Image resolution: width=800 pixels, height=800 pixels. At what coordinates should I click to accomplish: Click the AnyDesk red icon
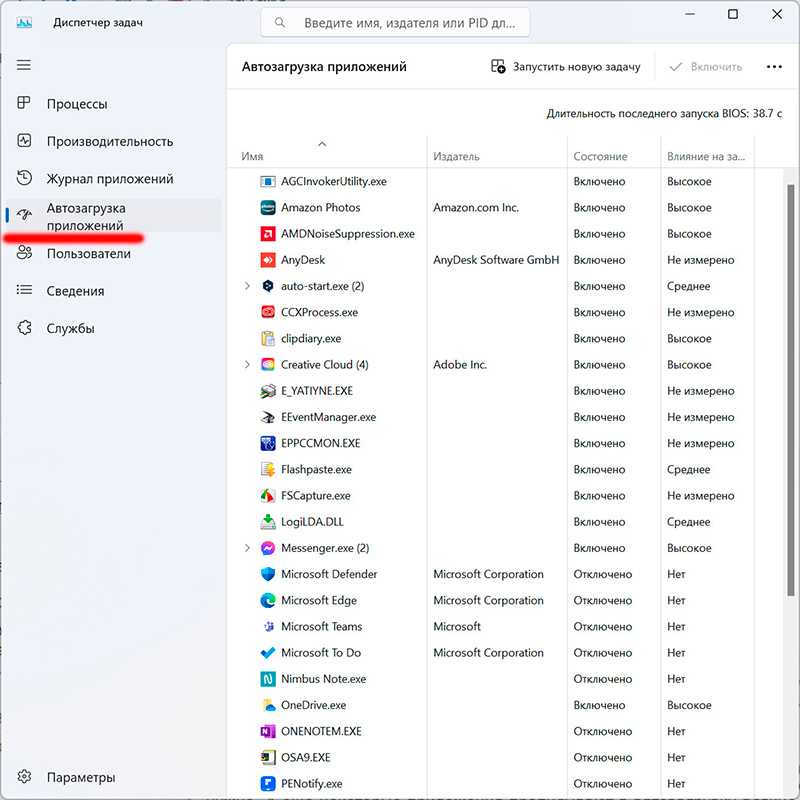tap(267, 260)
